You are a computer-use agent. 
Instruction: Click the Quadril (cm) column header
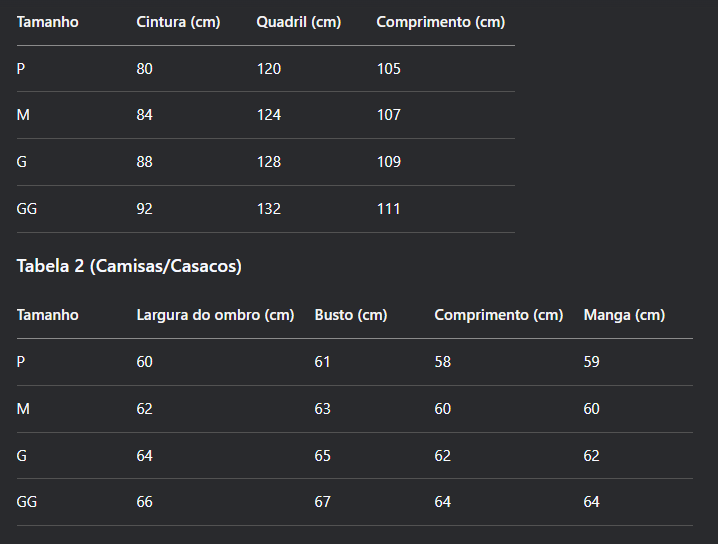point(299,22)
